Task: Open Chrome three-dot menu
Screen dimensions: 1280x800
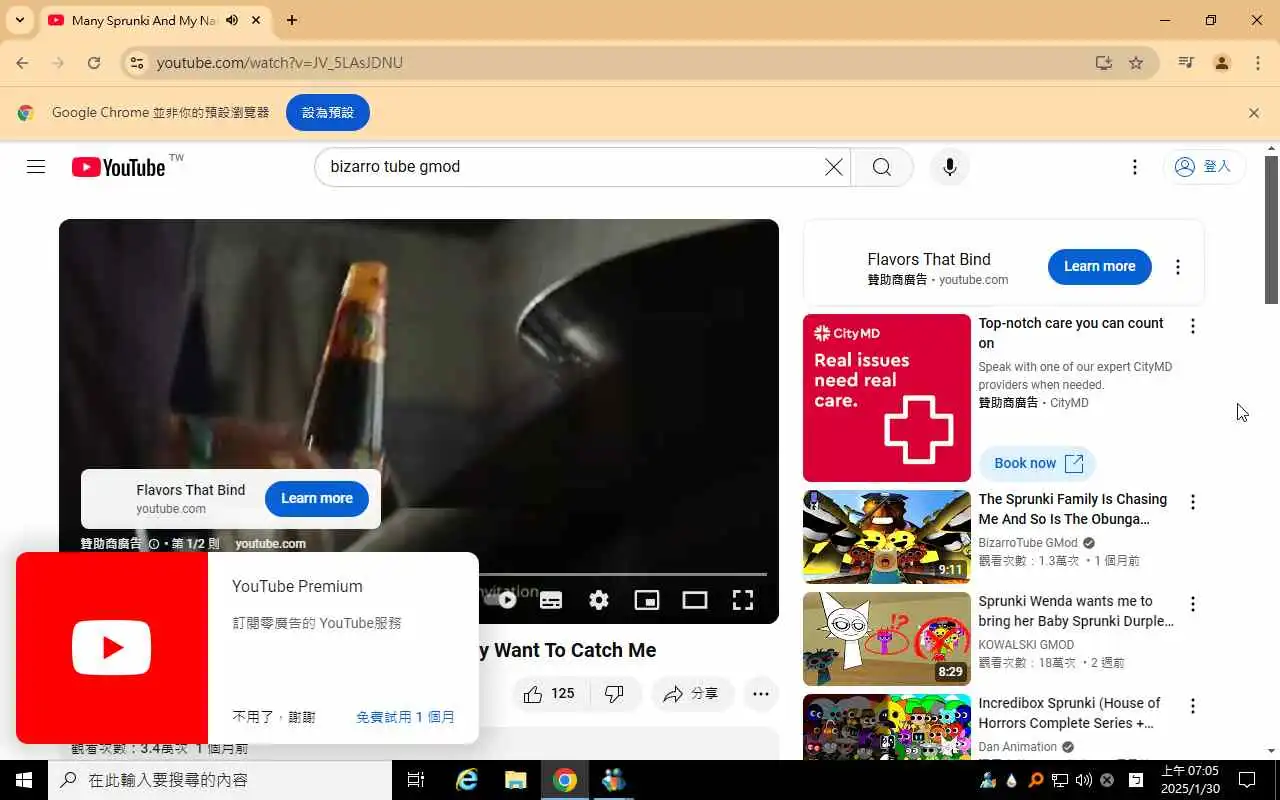Action: pyautogui.click(x=1258, y=63)
